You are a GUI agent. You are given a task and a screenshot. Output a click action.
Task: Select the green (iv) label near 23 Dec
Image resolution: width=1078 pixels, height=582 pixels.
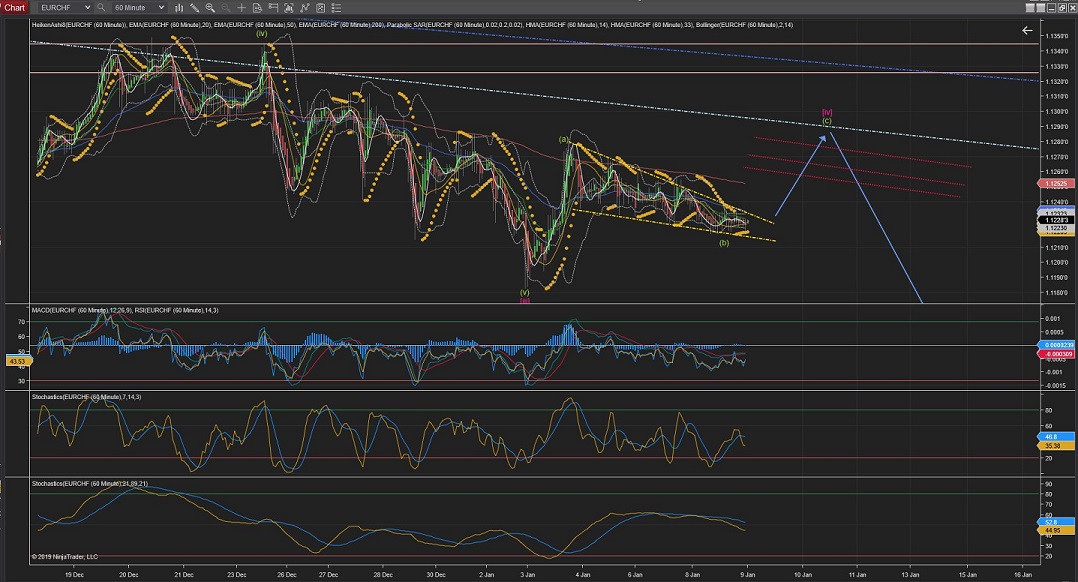pyautogui.click(x=261, y=34)
